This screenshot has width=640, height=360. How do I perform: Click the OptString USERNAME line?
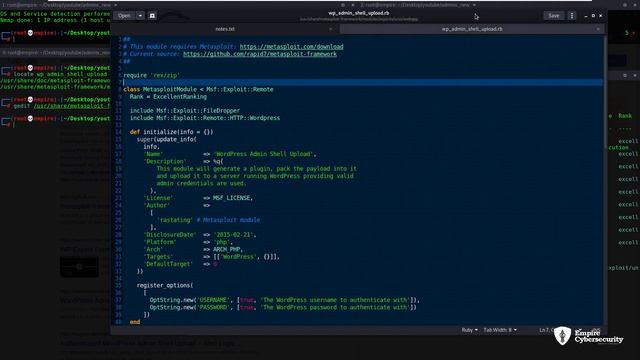pos(284,300)
